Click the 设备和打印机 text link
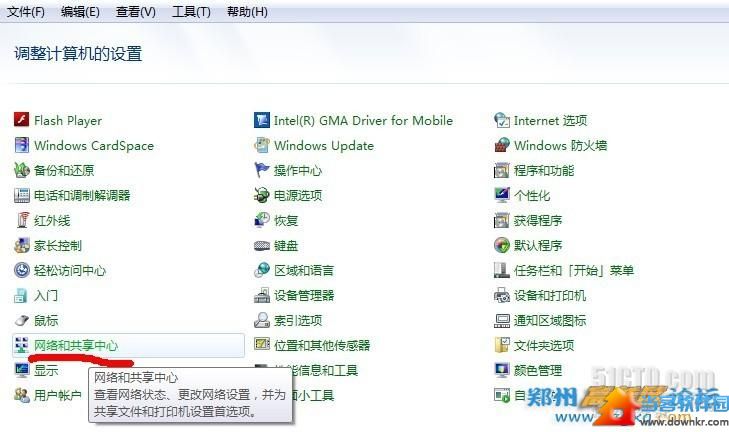This screenshot has width=729, height=432. [550, 296]
